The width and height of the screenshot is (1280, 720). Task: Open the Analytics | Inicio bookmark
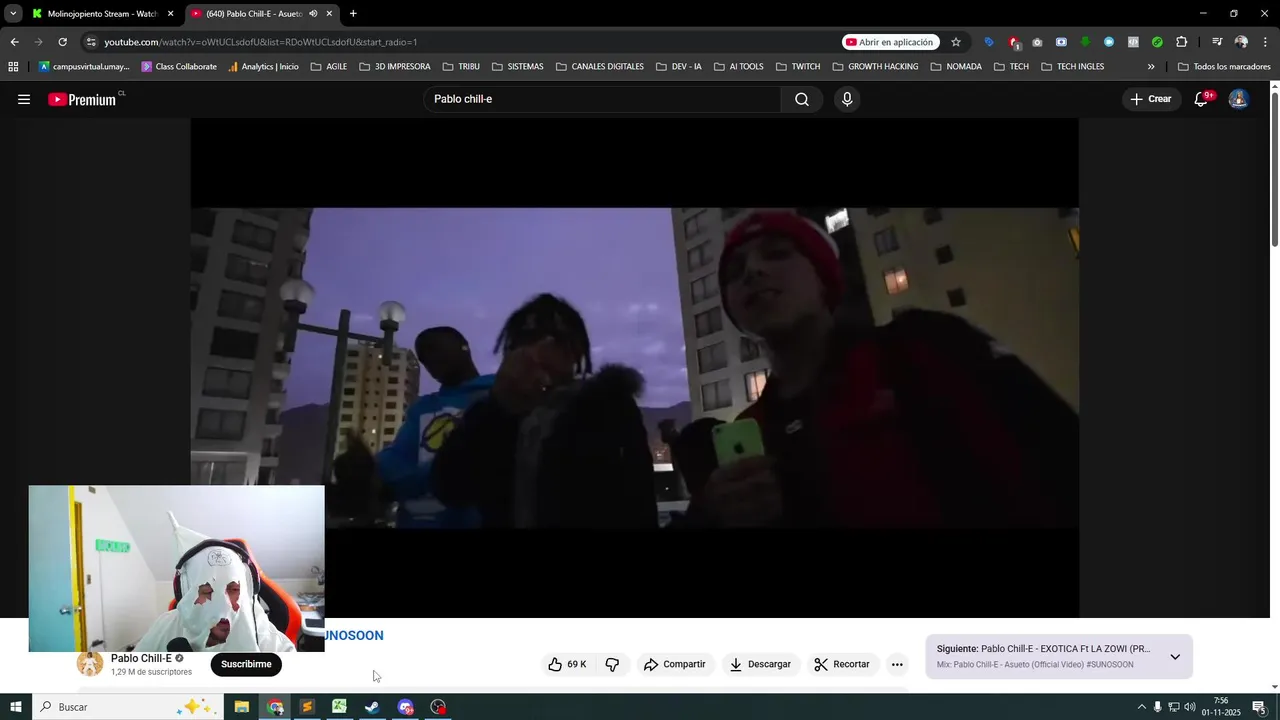[x=263, y=67]
